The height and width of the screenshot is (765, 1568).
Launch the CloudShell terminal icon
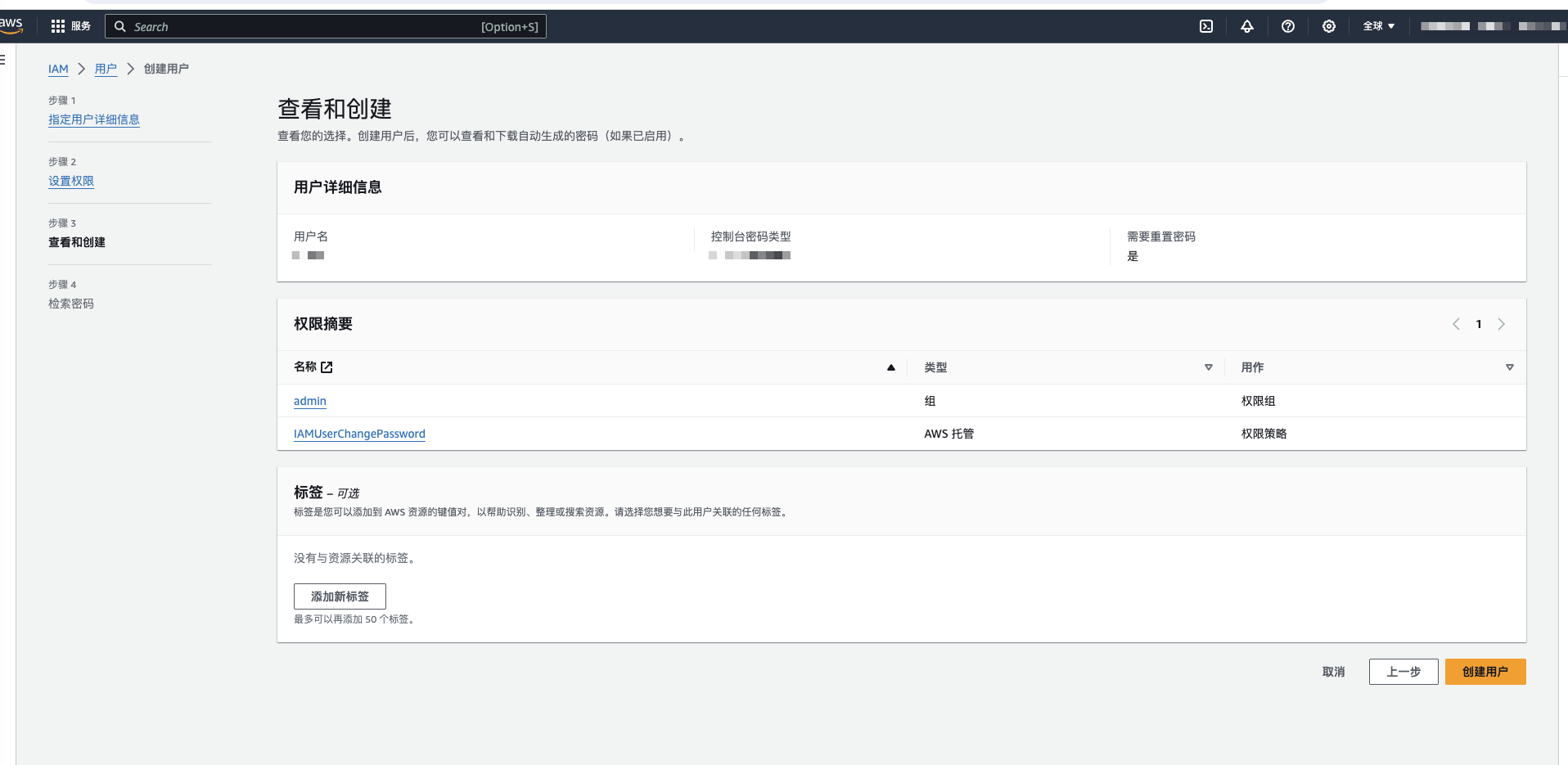tap(1206, 26)
